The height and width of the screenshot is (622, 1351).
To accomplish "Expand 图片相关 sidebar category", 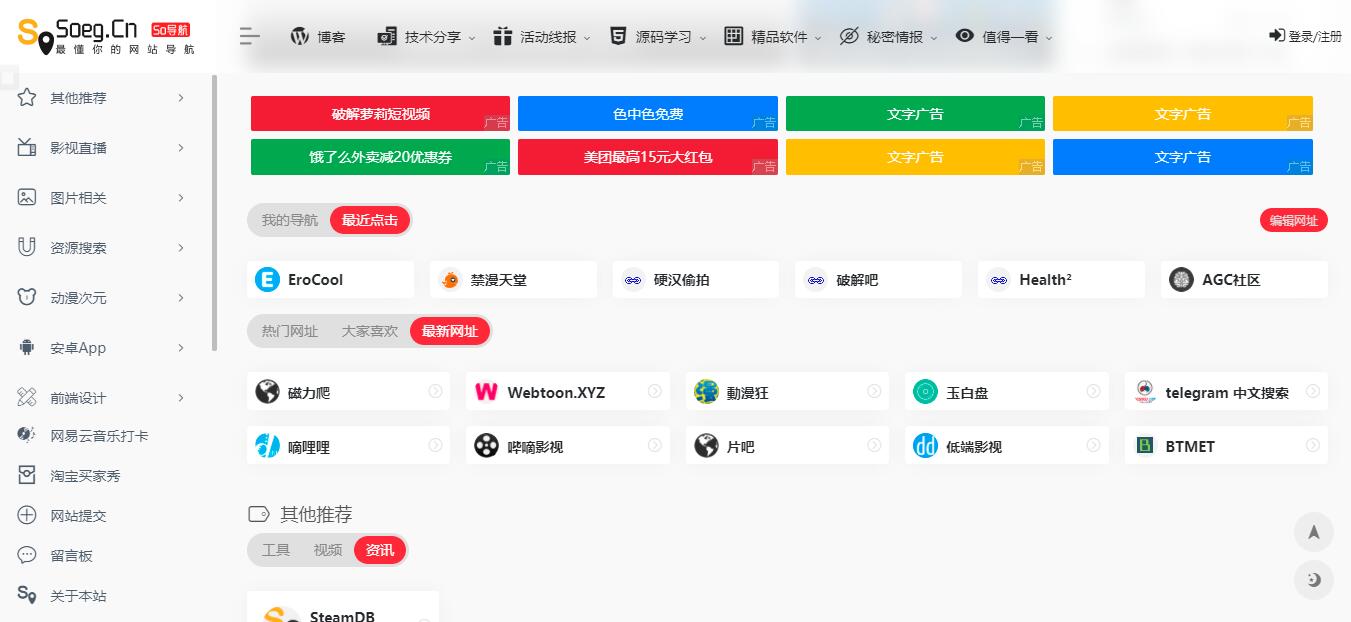I will coord(102,198).
